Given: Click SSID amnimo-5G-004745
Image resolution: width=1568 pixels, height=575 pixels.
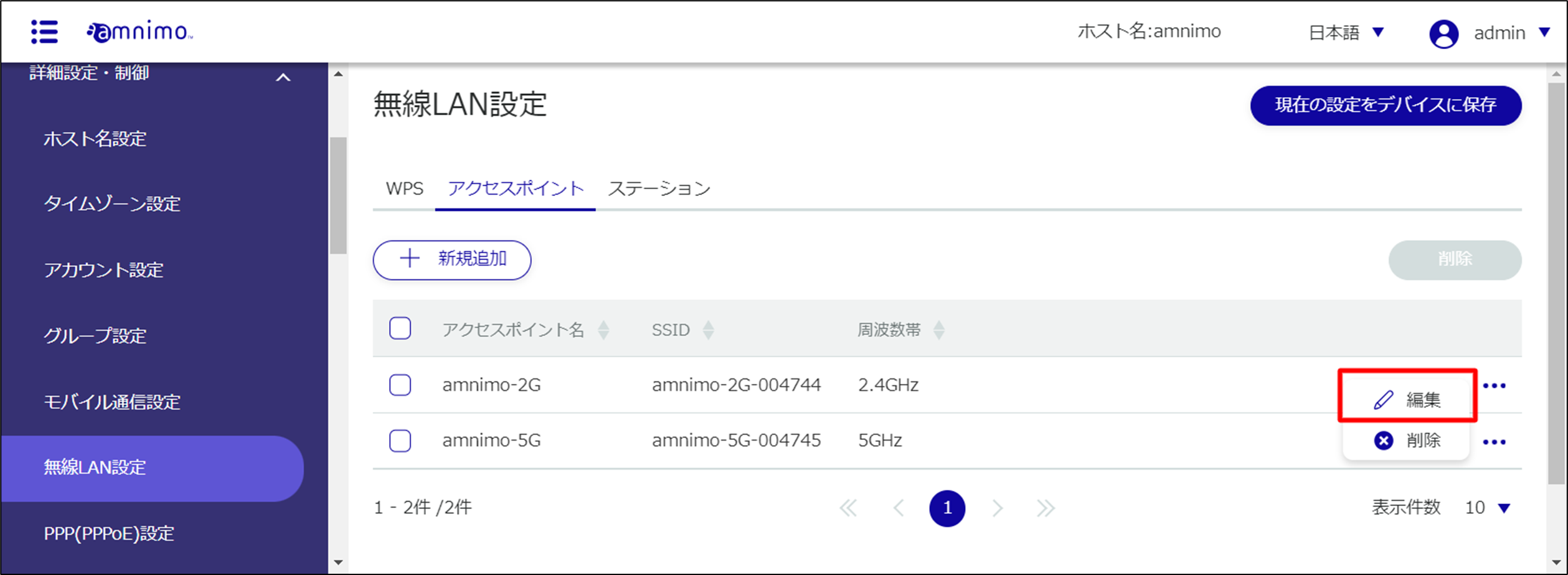Looking at the screenshot, I should pyautogui.click(x=736, y=441).
